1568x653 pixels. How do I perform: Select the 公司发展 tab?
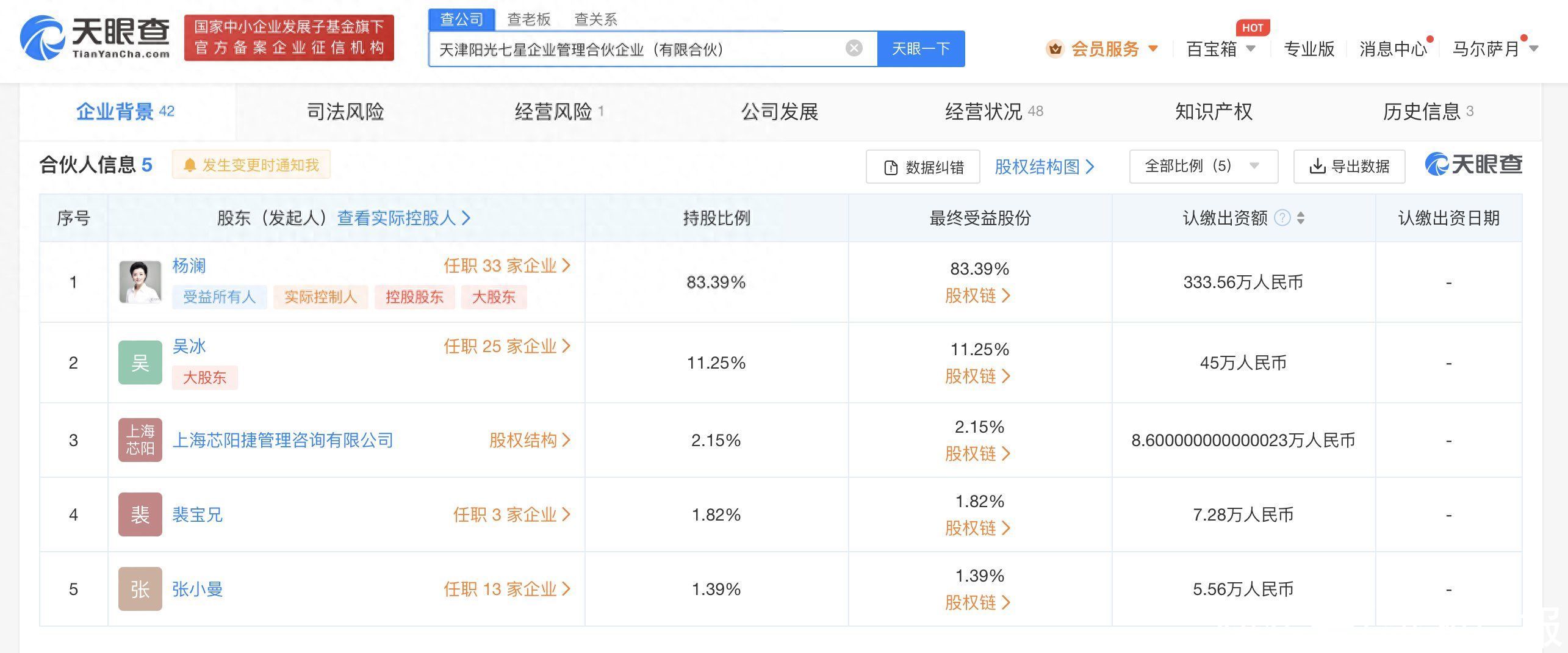(x=780, y=112)
